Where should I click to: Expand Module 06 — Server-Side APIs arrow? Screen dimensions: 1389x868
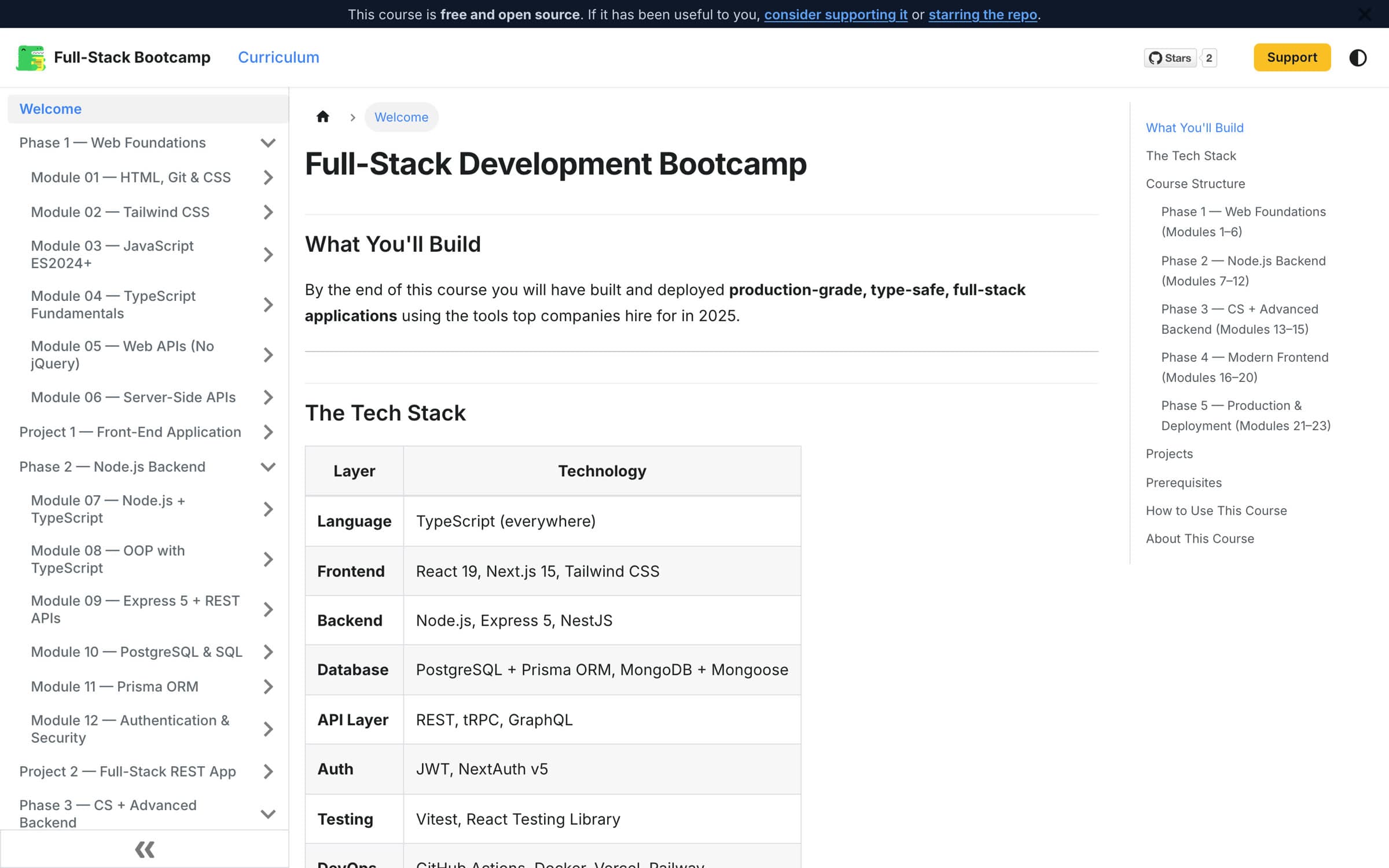pos(268,398)
